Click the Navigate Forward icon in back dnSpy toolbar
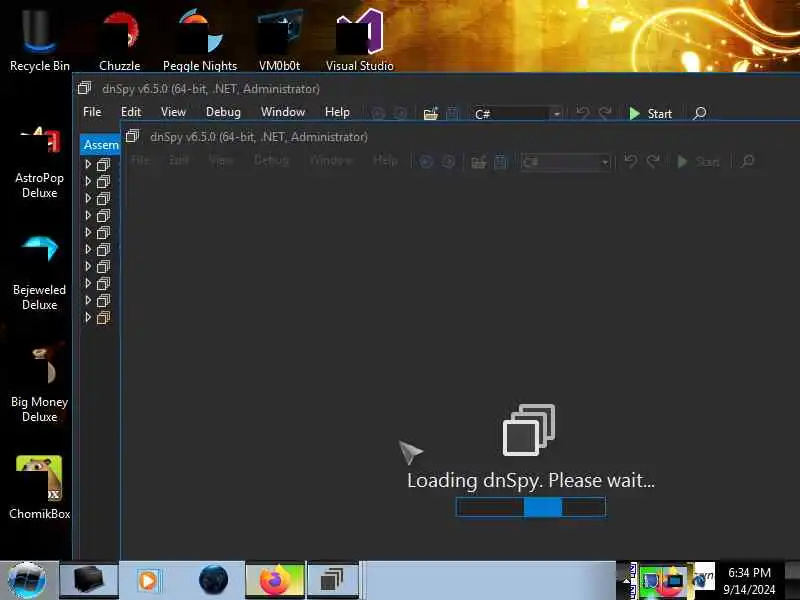 pos(401,113)
